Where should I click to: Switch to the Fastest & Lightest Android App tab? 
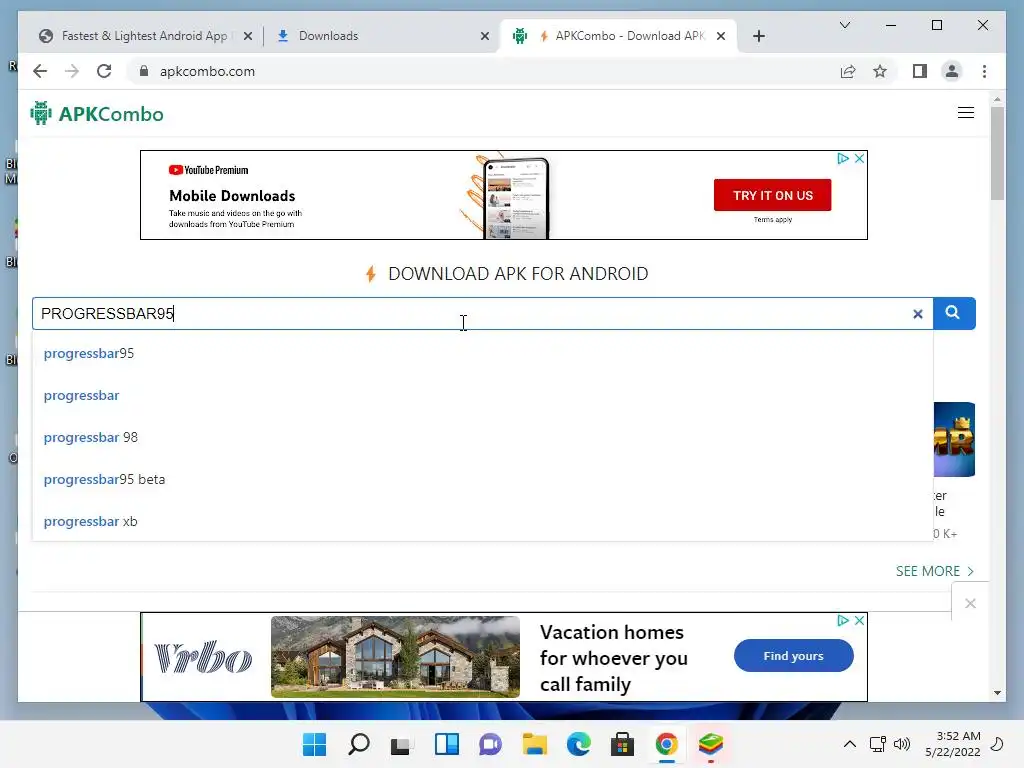click(144, 36)
